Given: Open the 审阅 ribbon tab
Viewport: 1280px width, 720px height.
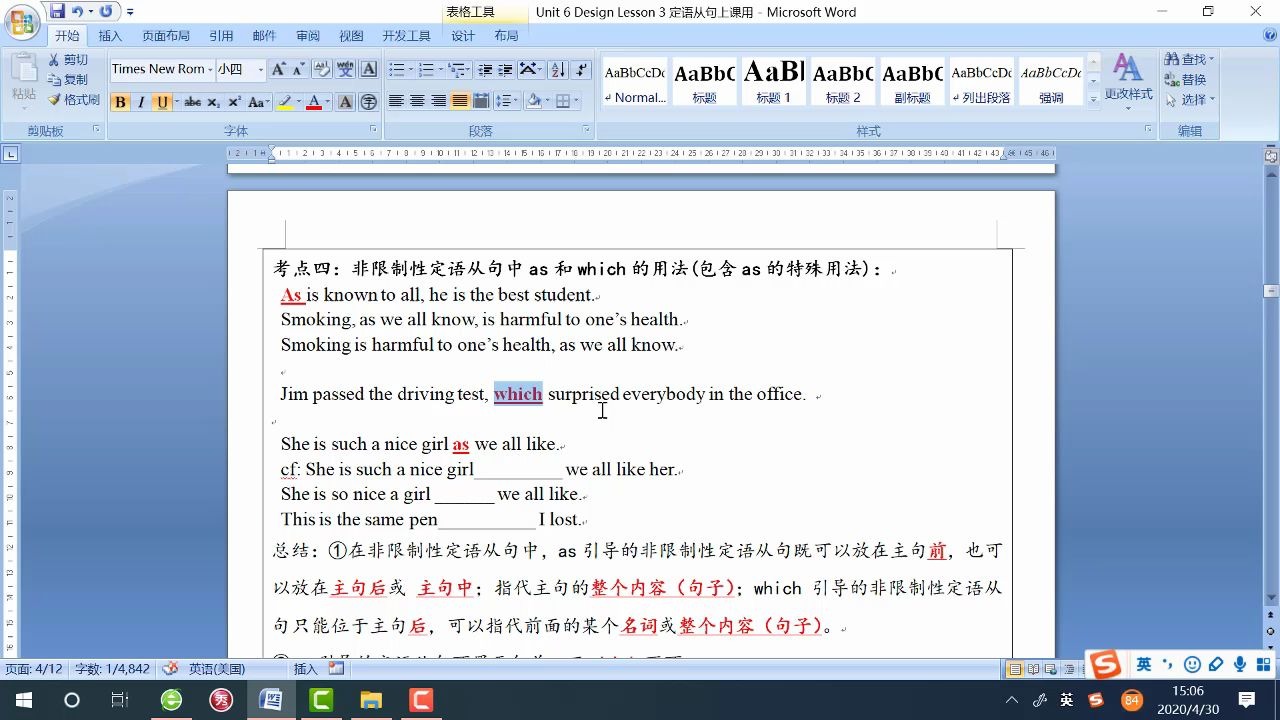Looking at the screenshot, I should (307, 35).
